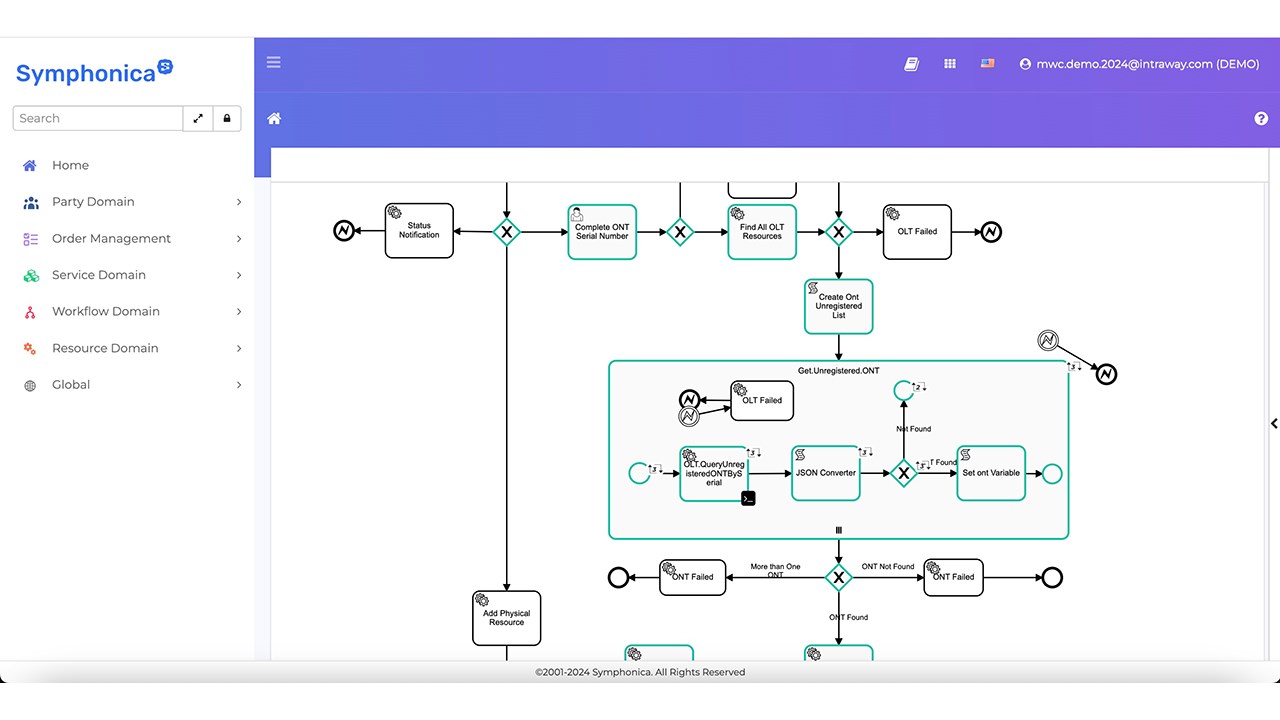Click the script terminal marker on OLT.Query task
1280x720 pixels.
(x=748, y=498)
